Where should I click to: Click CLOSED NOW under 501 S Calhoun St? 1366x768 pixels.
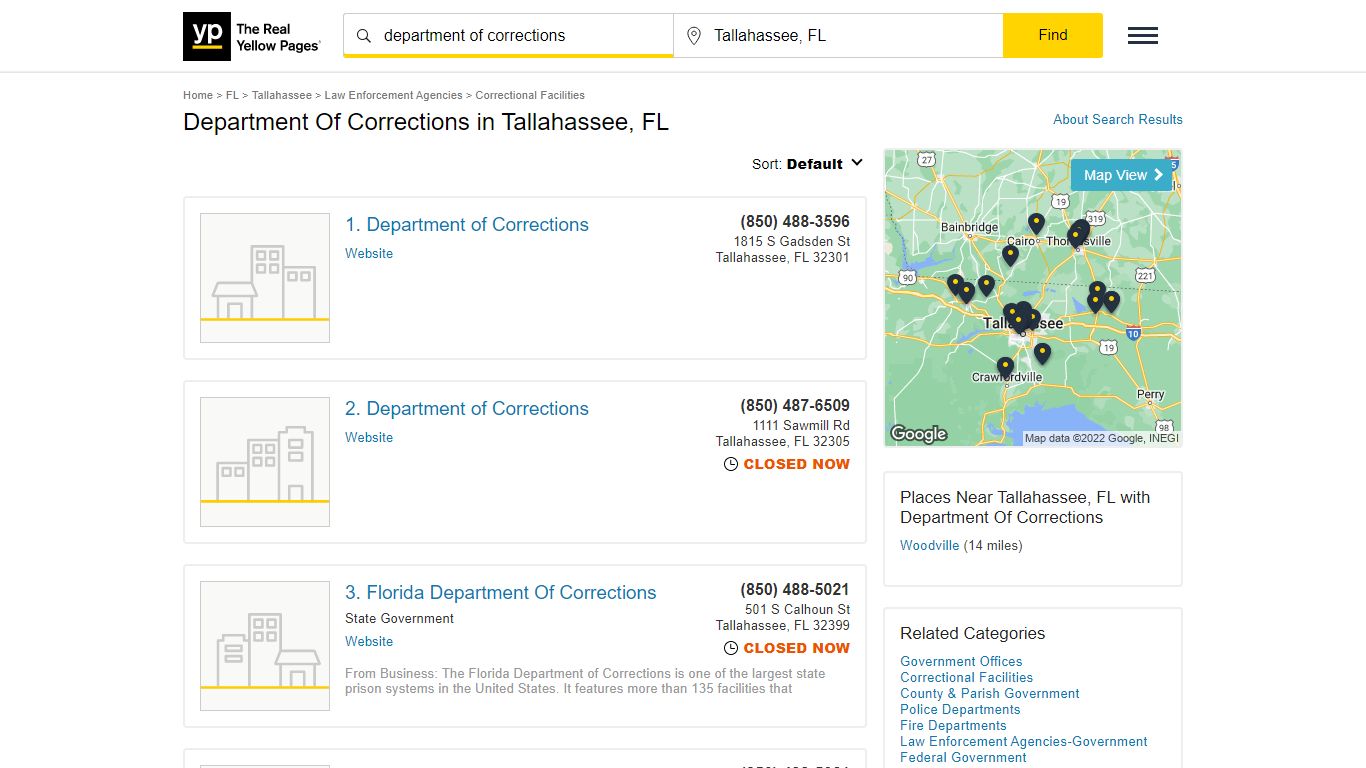coord(797,648)
